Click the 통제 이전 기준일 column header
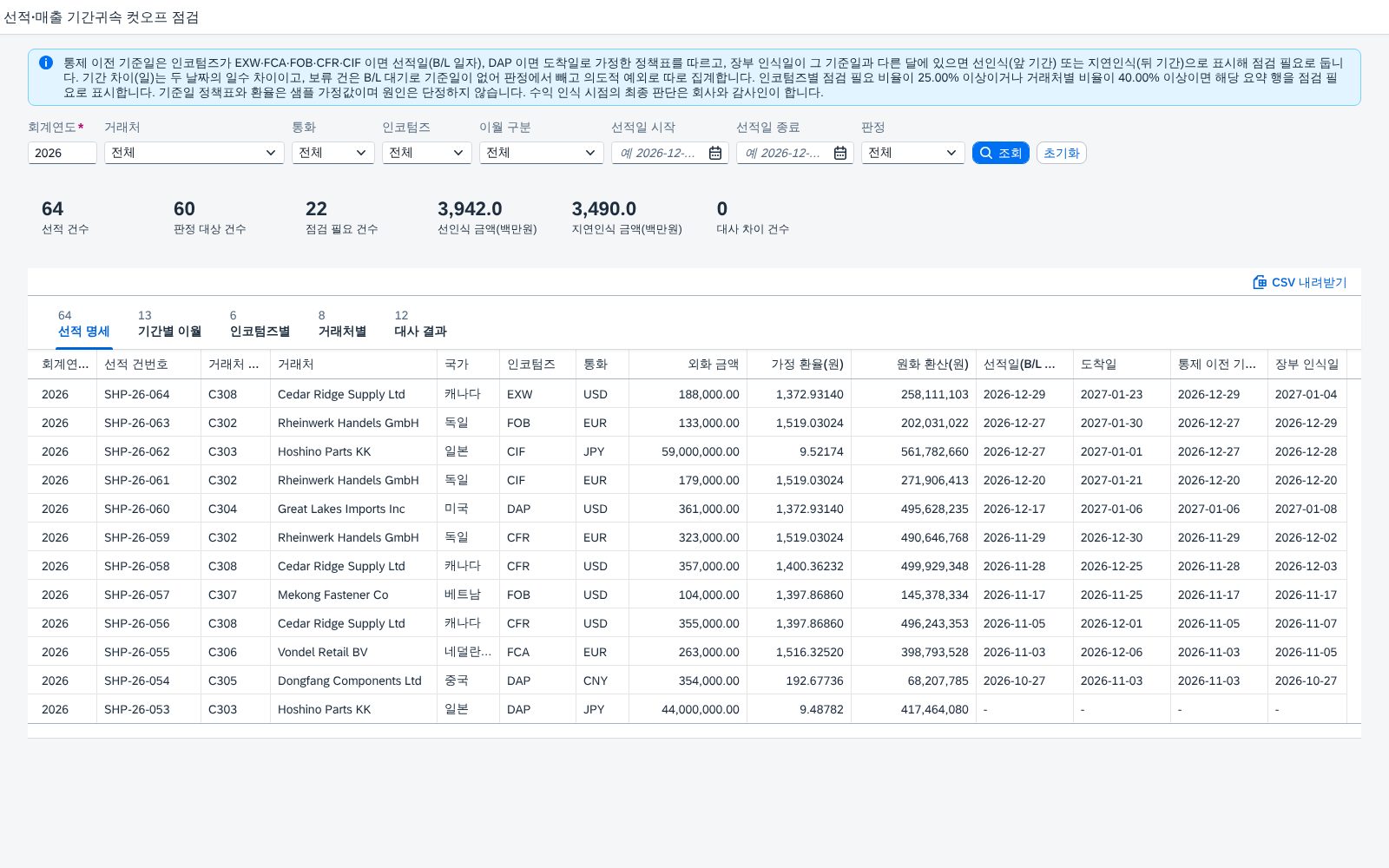This screenshot has height=868, width=1389. (1219, 365)
